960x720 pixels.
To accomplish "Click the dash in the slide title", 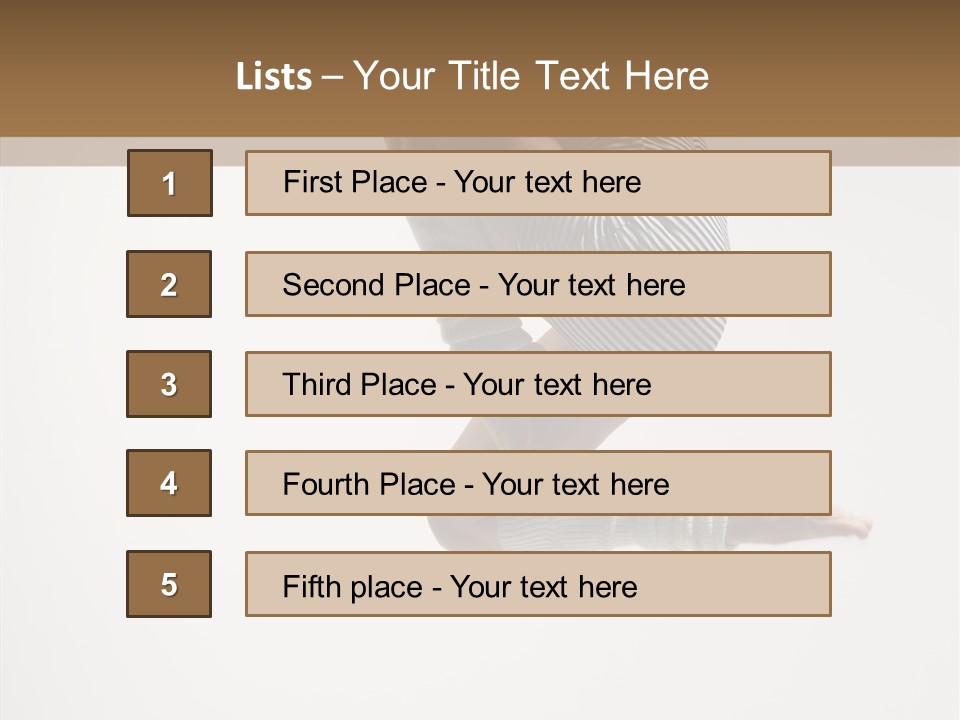I will [332, 77].
